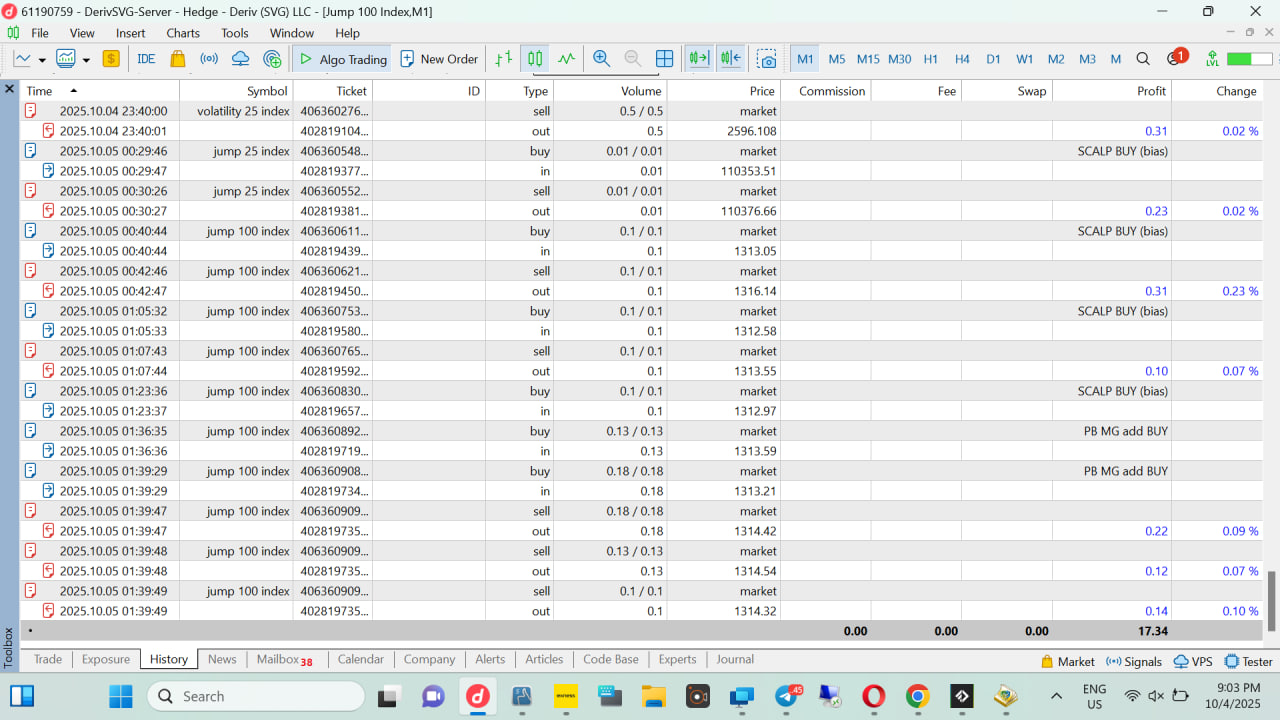Expand the indicators list dropdown arrow
Viewport: 1280px width, 720px height.
86,60
